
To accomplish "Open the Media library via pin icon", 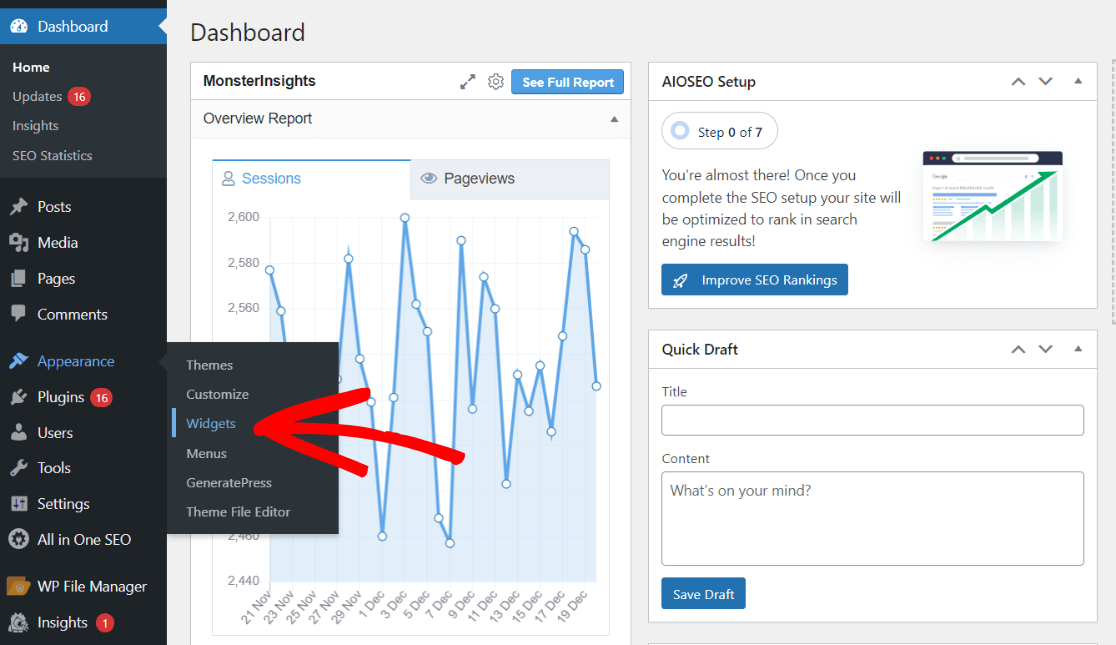I will tap(21, 242).
